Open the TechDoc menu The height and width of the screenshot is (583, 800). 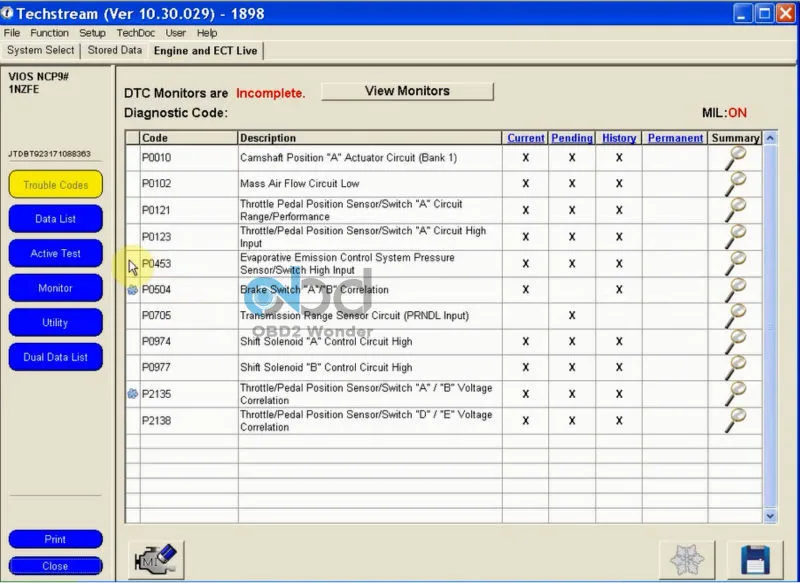coord(135,33)
